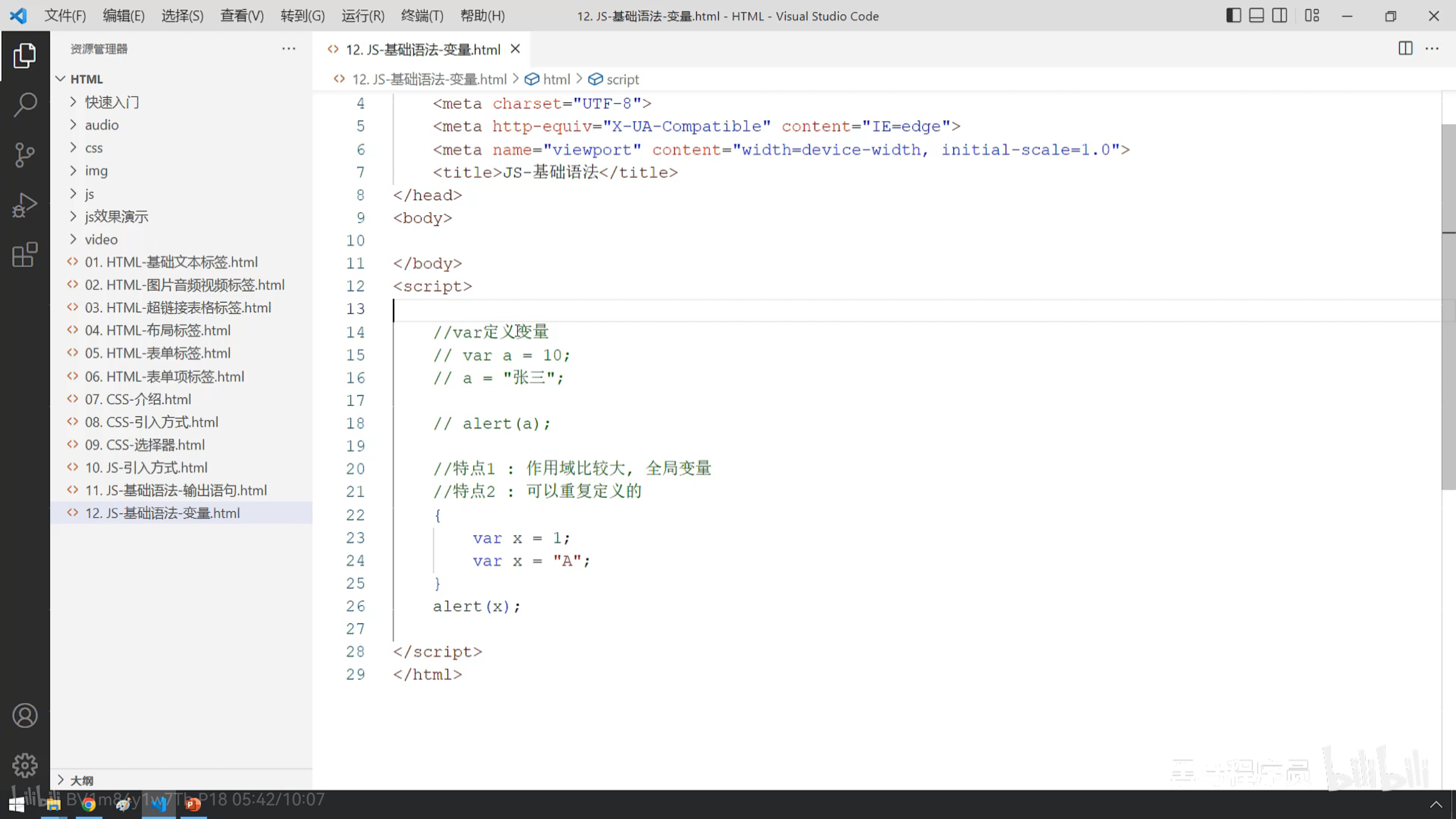Screen dimensions: 1456x819
Task: Click the VS Code logo in the title bar
Action: coord(18,16)
